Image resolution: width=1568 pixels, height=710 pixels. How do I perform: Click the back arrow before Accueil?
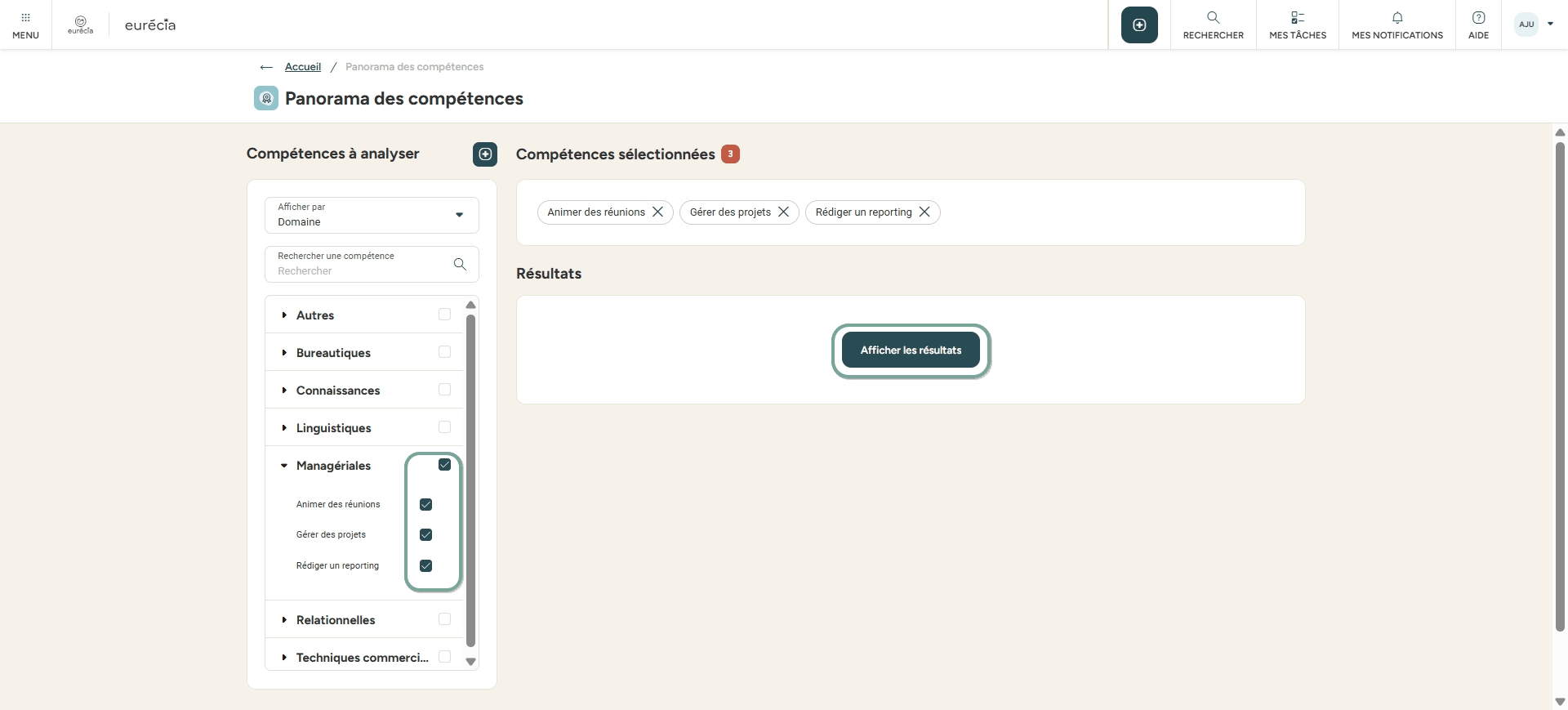pyautogui.click(x=266, y=67)
